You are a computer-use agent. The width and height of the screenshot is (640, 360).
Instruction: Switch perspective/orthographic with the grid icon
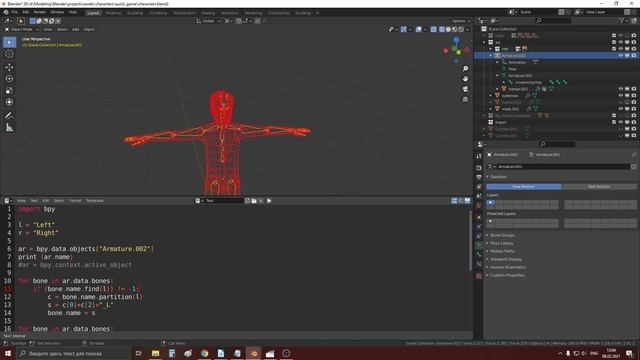tap(465, 99)
